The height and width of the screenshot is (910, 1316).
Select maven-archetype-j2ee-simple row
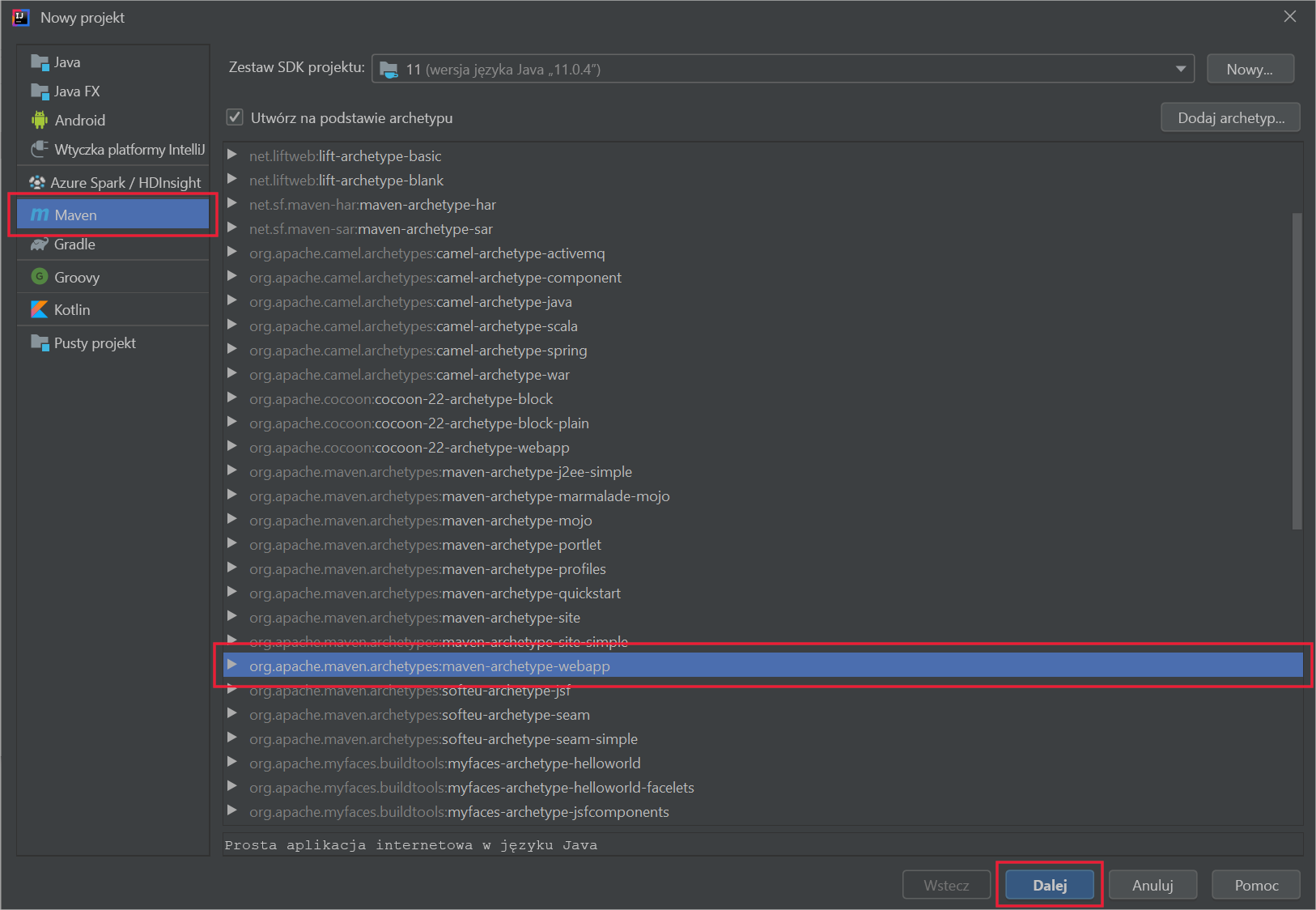[762, 472]
